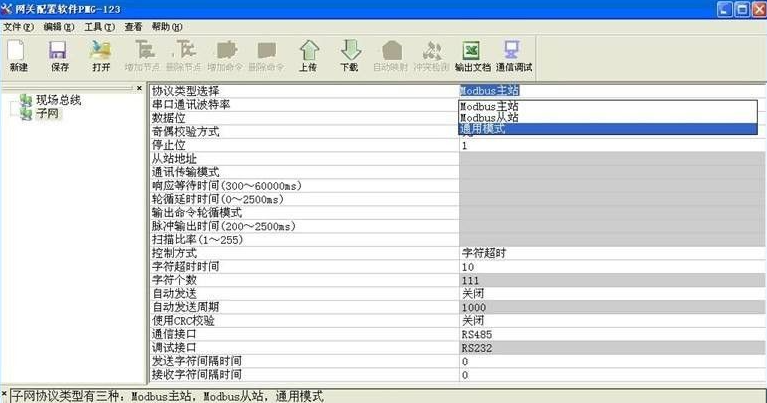Click the 新建 (New) toolbar icon
767x403 pixels.
pyautogui.click(x=18, y=54)
